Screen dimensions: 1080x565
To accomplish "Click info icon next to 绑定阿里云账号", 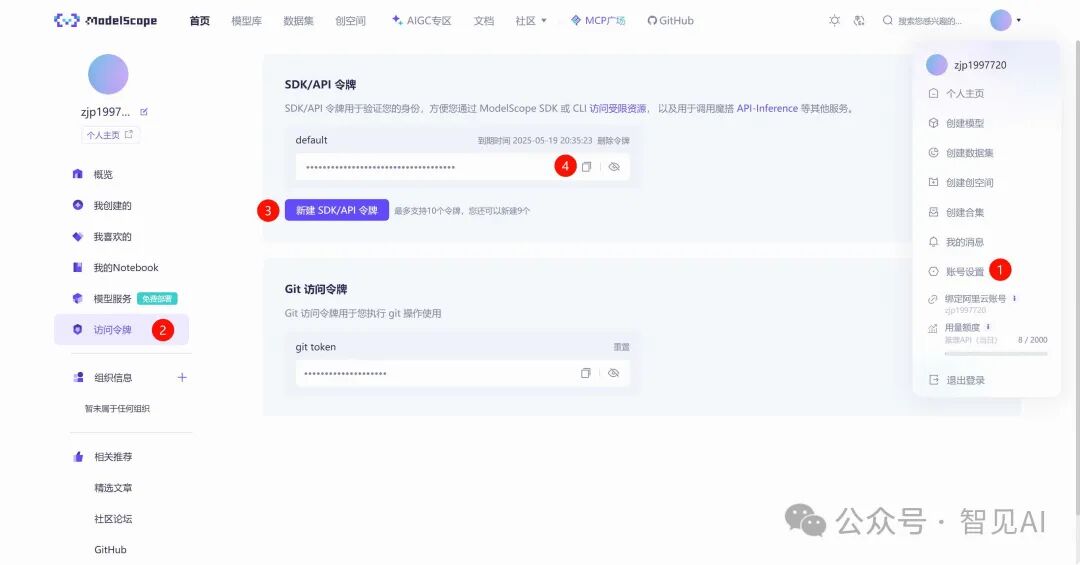I will pyautogui.click(x=1015, y=298).
